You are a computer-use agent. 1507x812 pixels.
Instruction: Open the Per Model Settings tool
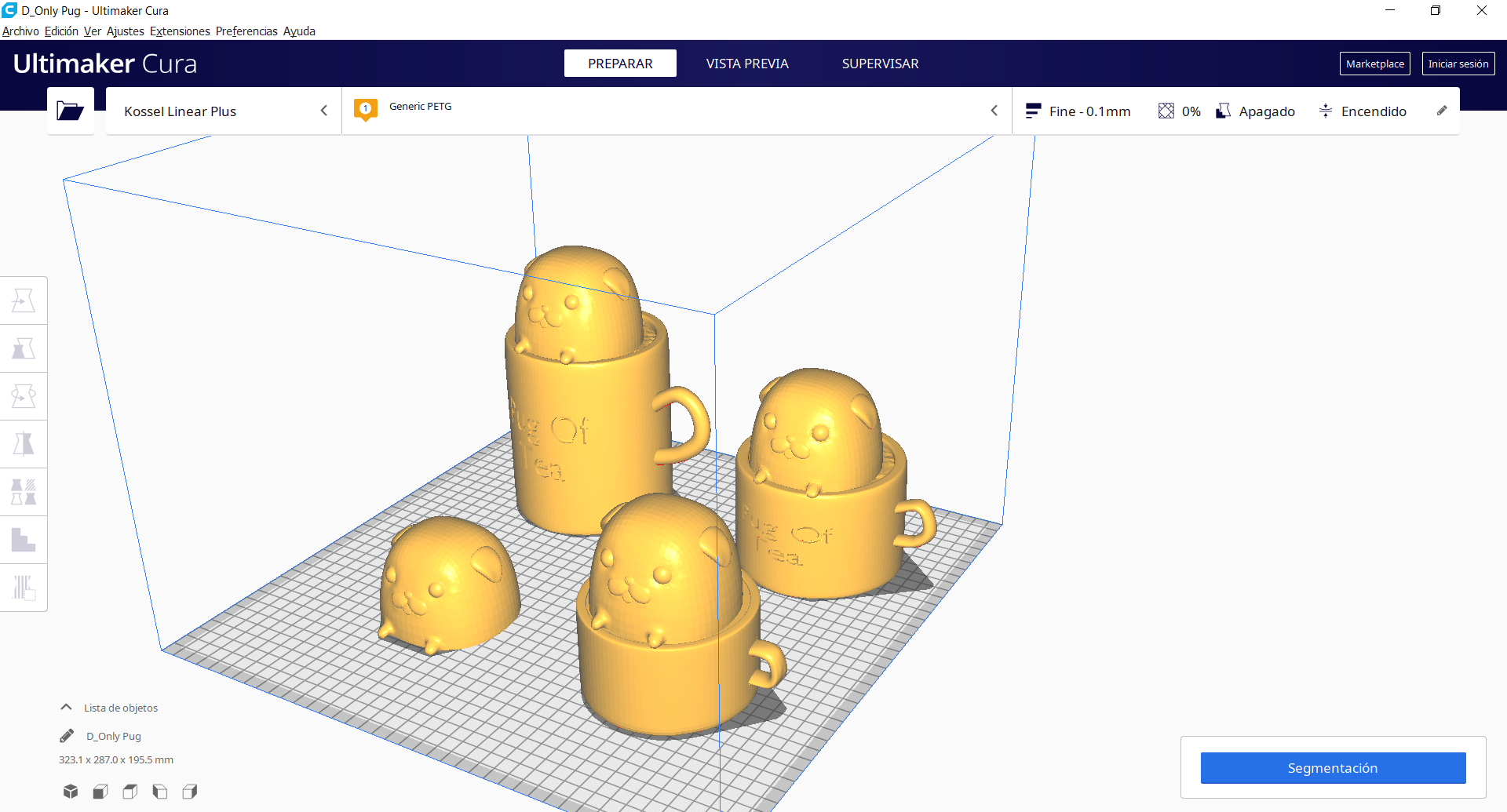tap(24, 492)
